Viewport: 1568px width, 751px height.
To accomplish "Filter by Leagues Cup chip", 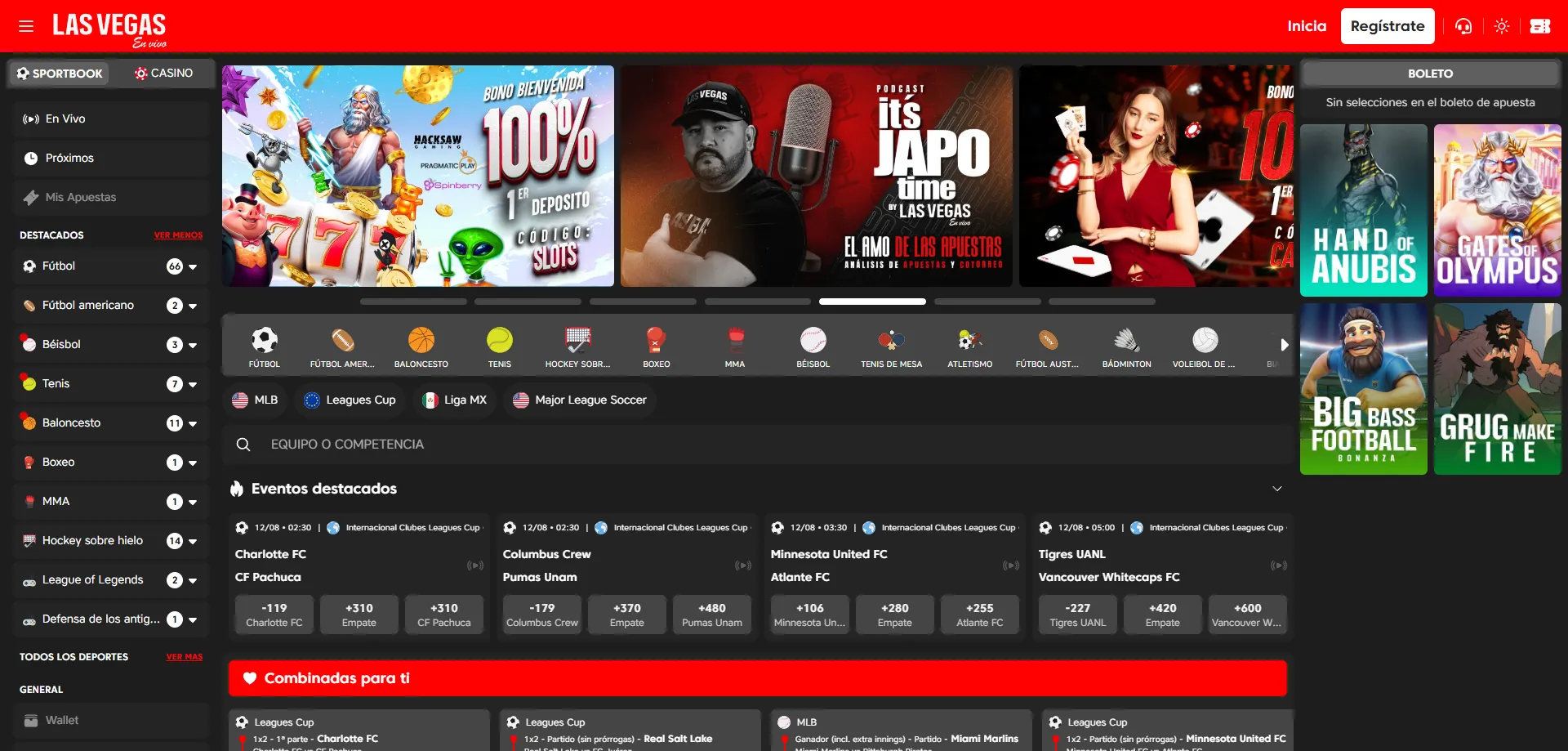I will point(350,400).
